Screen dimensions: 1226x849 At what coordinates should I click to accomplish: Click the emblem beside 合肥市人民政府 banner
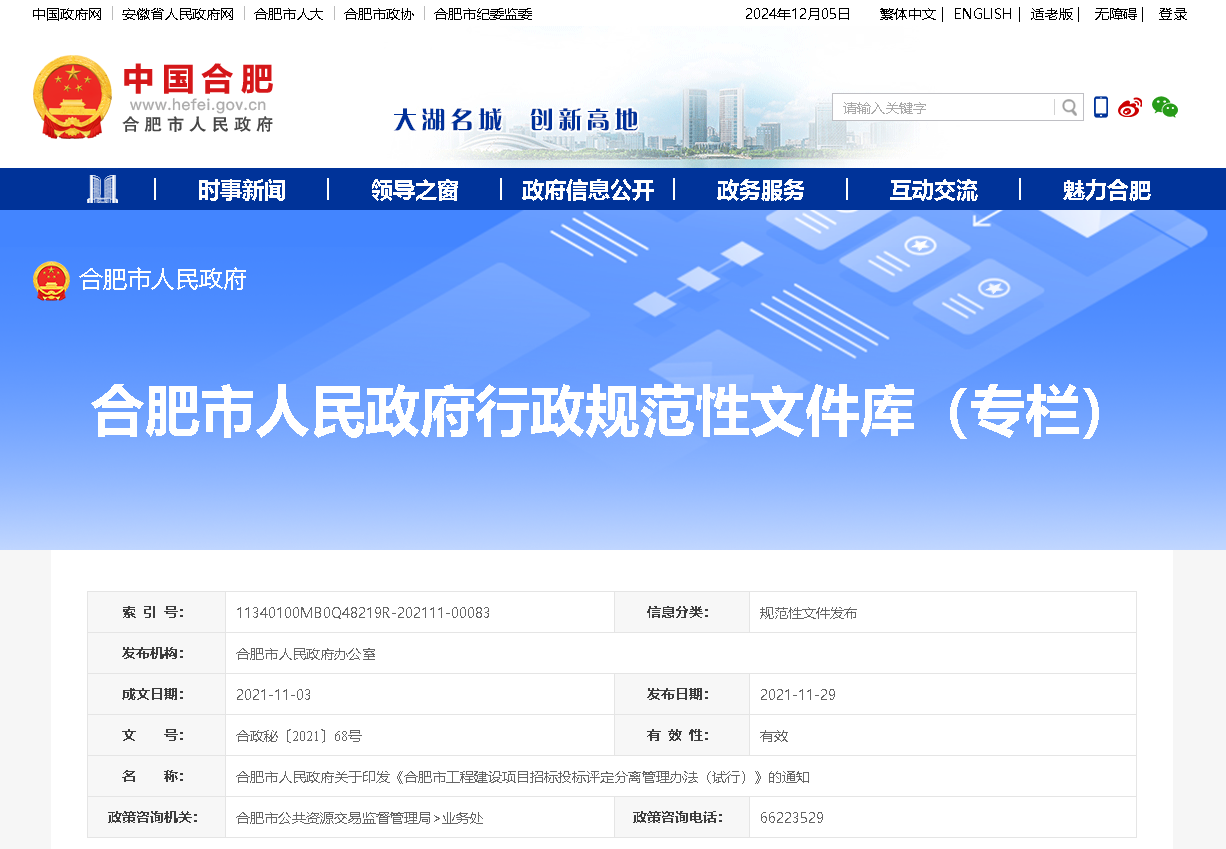coord(50,280)
